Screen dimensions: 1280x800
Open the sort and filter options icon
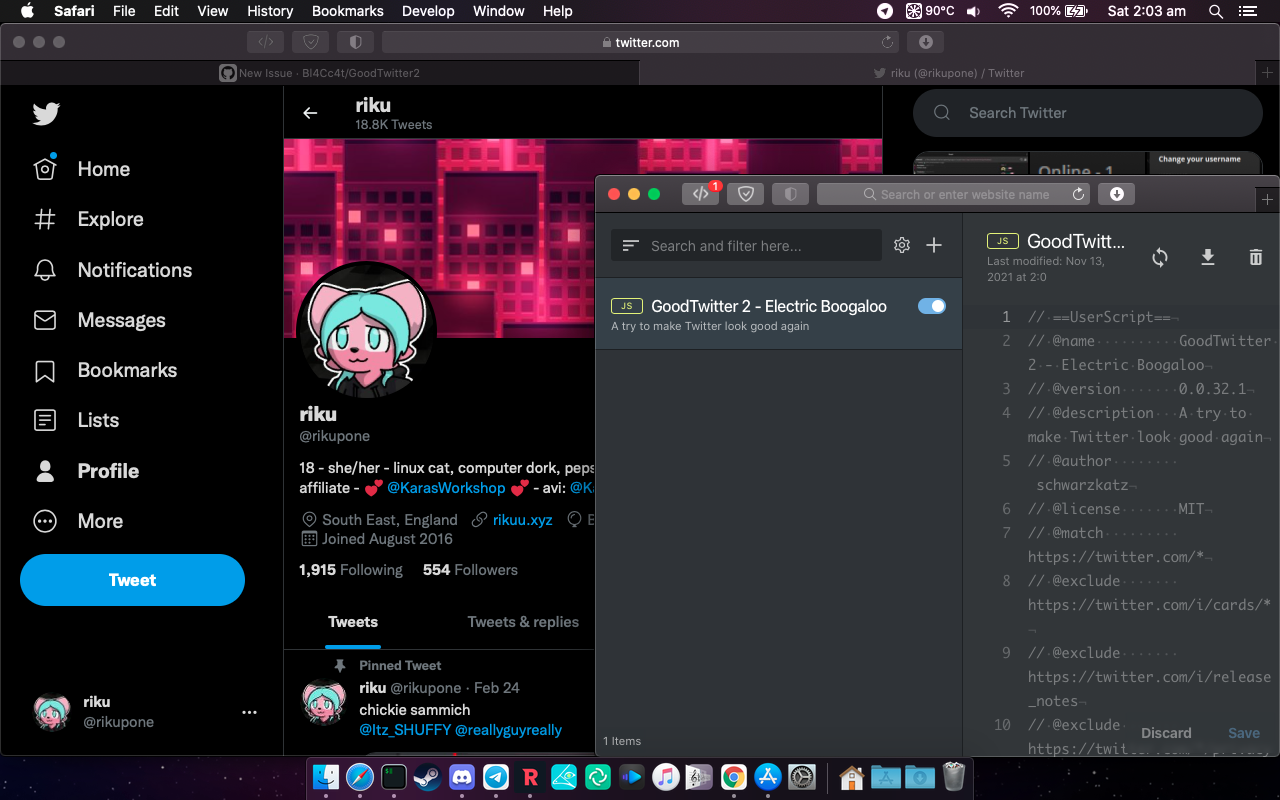[x=630, y=245]
